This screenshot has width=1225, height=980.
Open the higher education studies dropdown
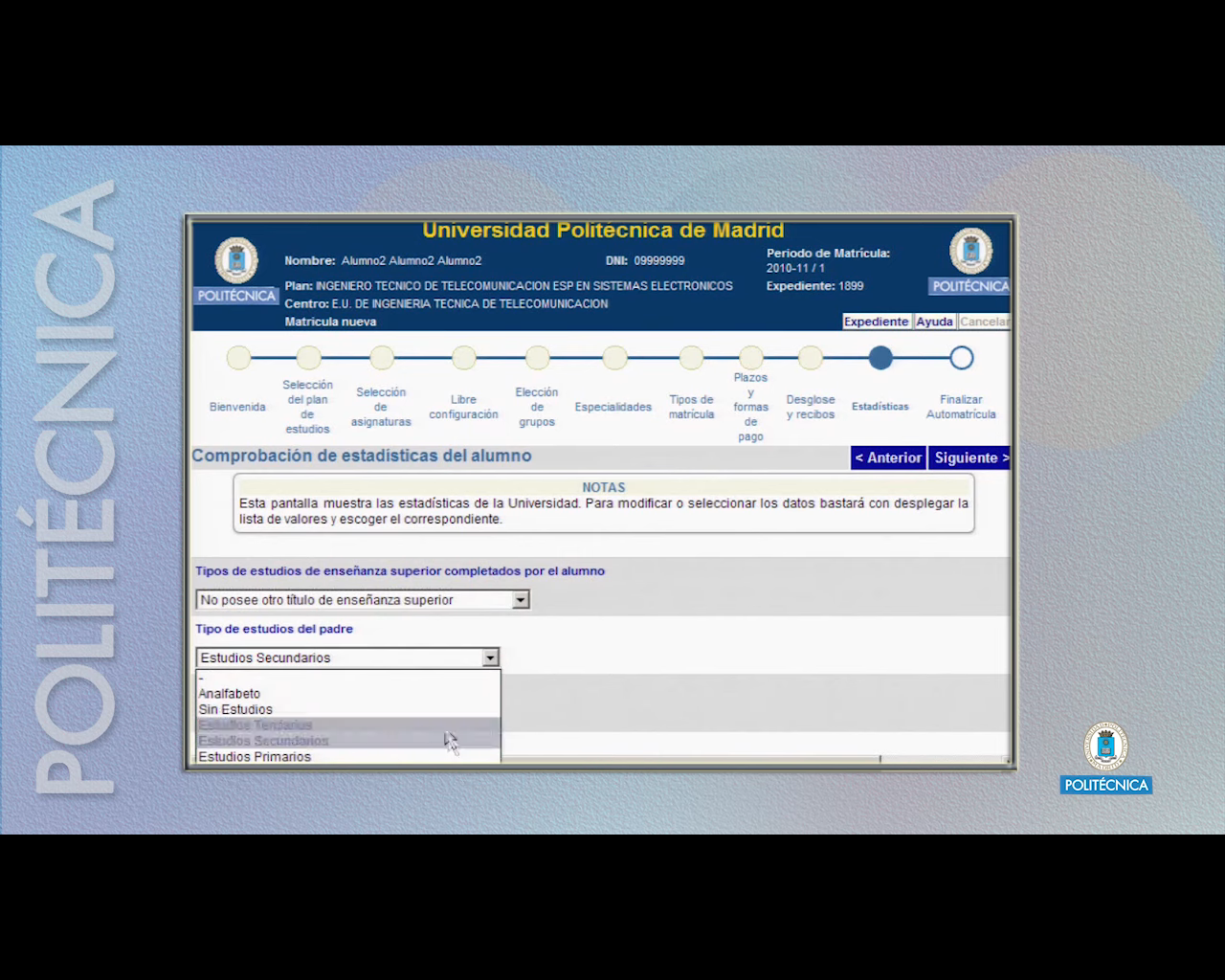click(363, 600)
